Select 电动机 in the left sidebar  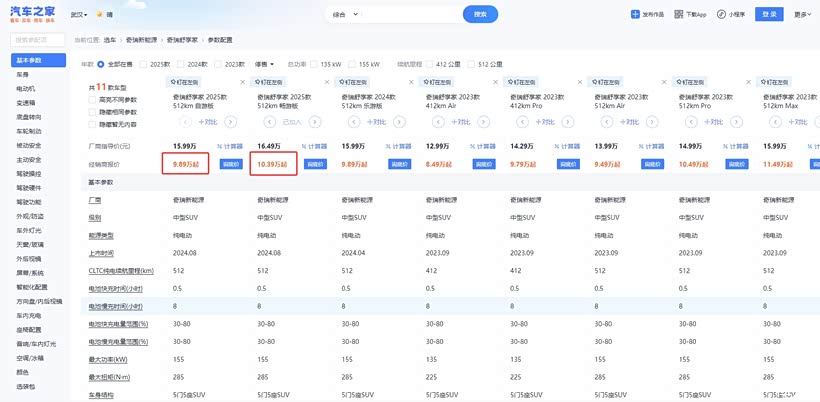(x=26, y=89)
